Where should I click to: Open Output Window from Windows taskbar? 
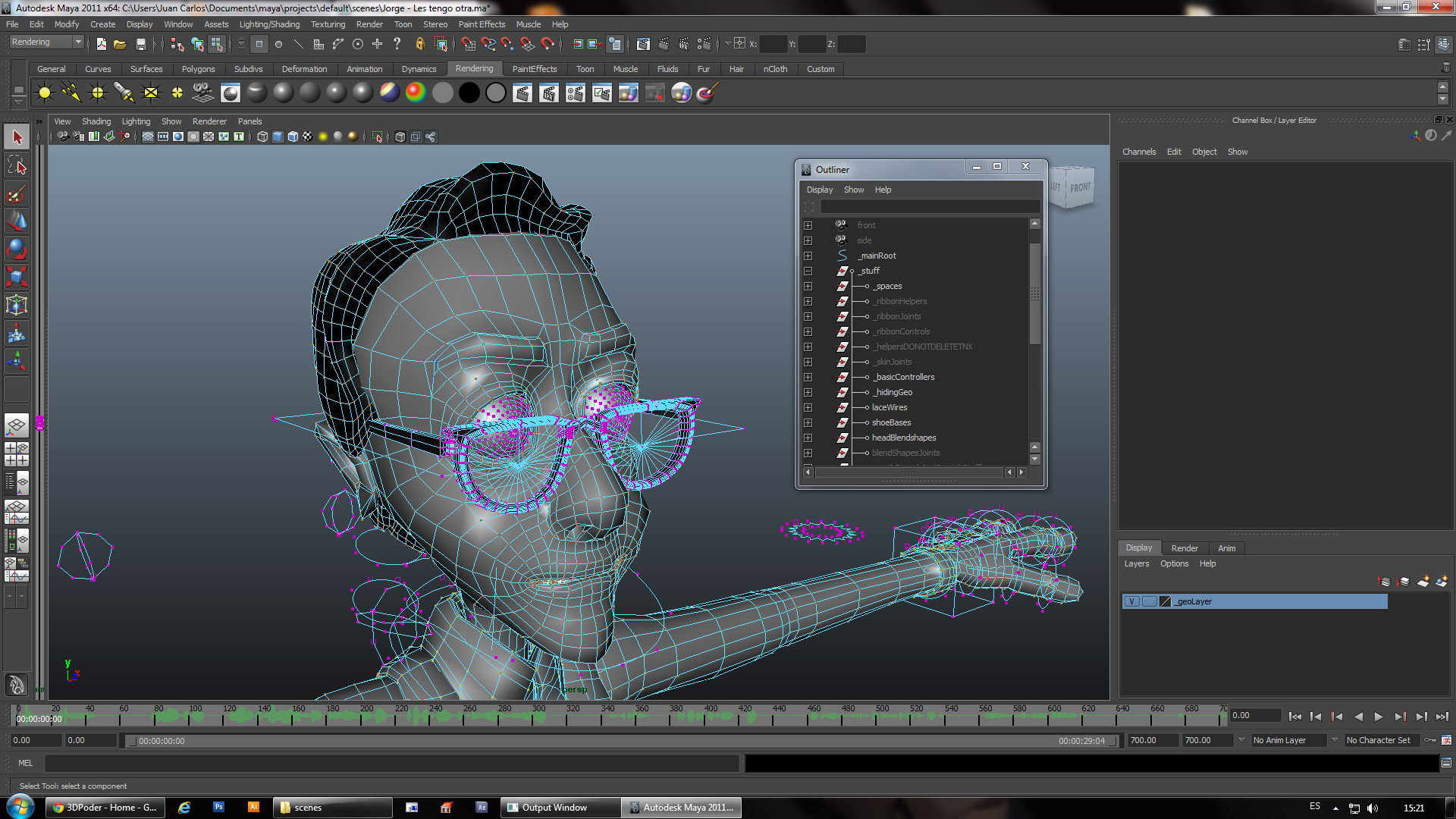pos(554,808)
